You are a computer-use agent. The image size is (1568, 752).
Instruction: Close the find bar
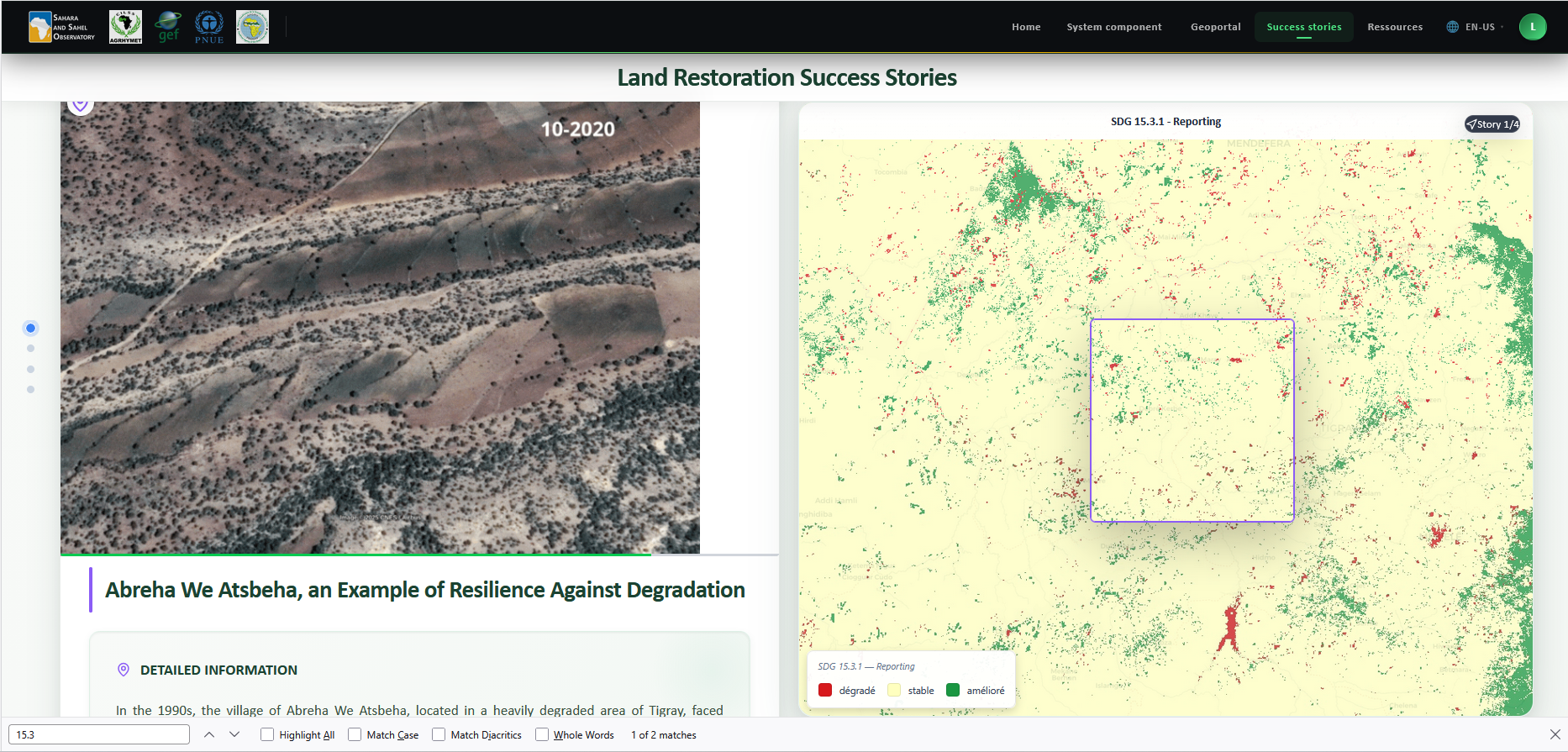pos(1555,734)
